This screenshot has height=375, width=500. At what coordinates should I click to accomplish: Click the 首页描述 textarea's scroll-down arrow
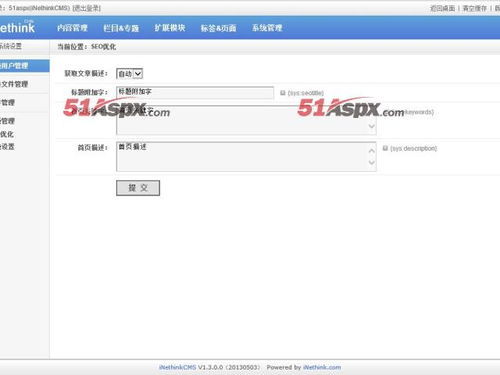pos(372,162)
